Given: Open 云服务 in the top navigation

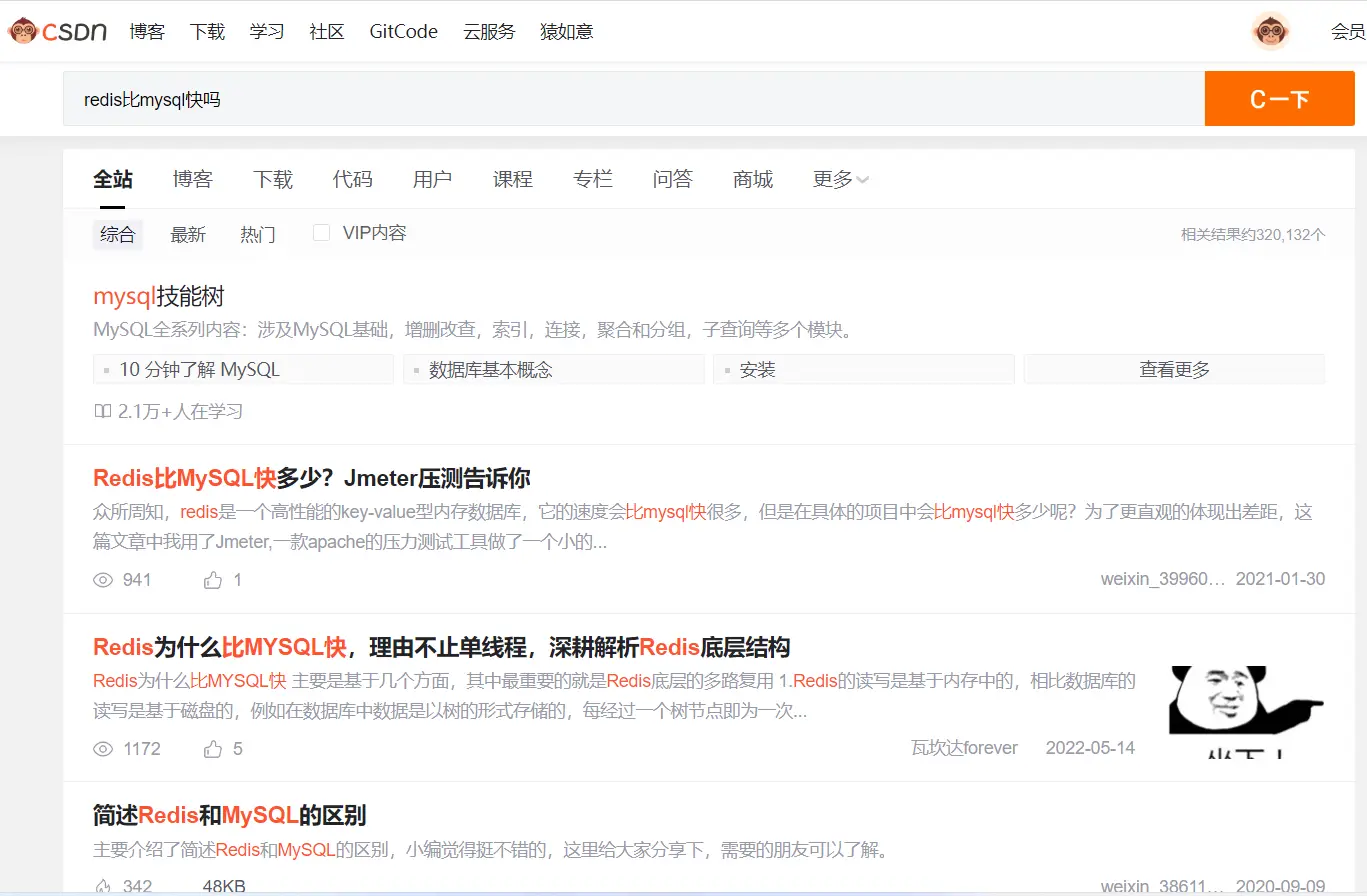Looking at the screenshot, I should (489, 31).
